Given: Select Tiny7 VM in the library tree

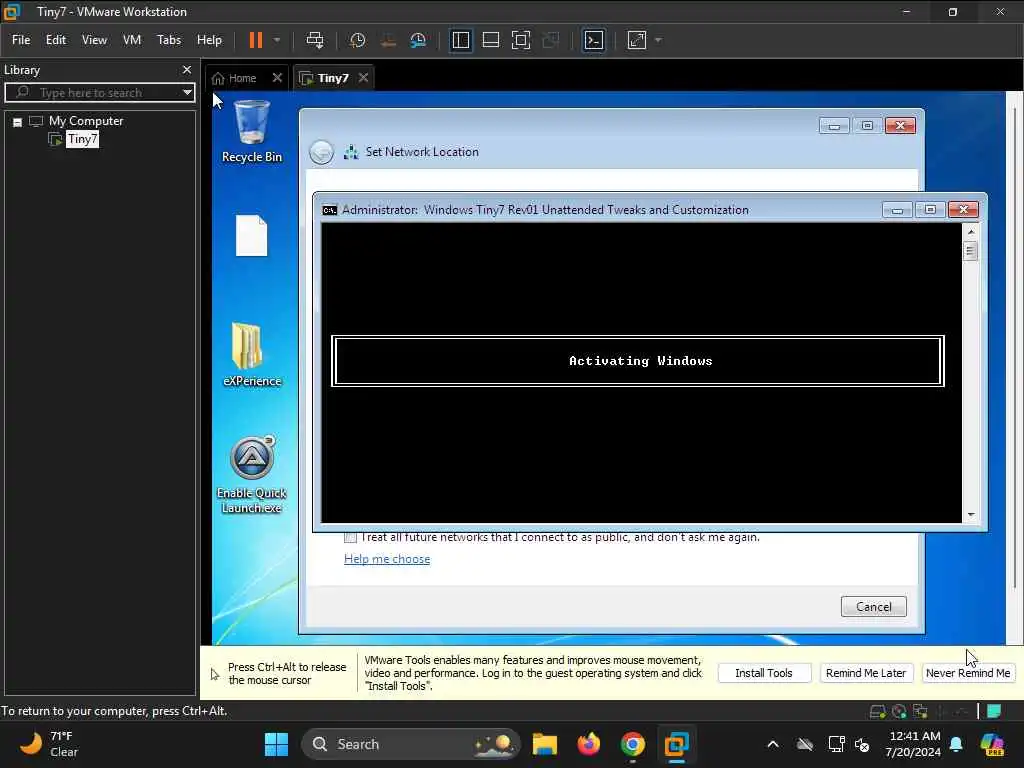Looking at the screenshot, I should click(82, 139).
